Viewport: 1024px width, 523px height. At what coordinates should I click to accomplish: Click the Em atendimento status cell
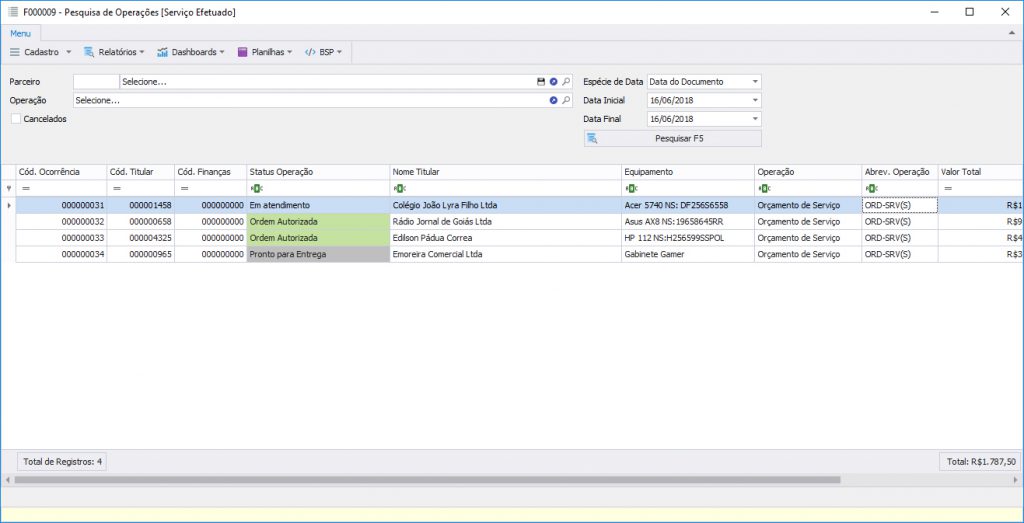pos(318,205)
